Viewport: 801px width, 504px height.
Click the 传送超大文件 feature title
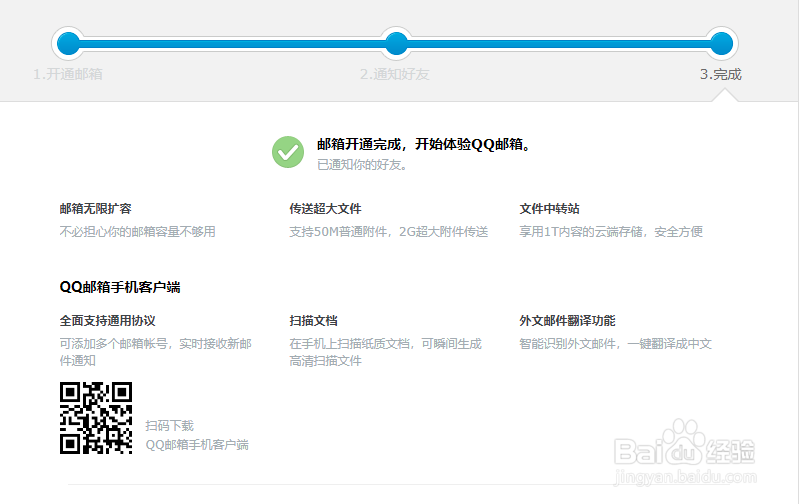pyautogui.click(x=325, y=209)
